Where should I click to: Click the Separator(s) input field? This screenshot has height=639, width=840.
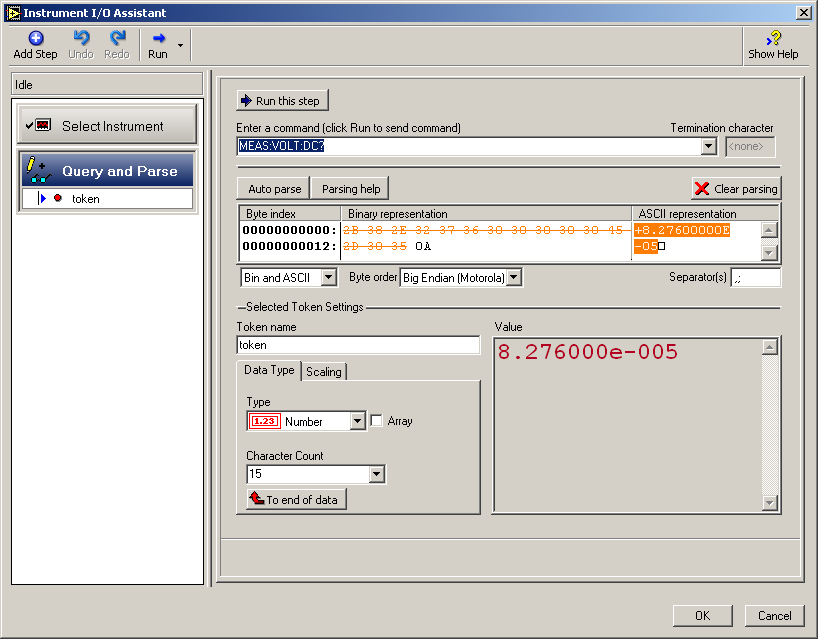point(755,277)
